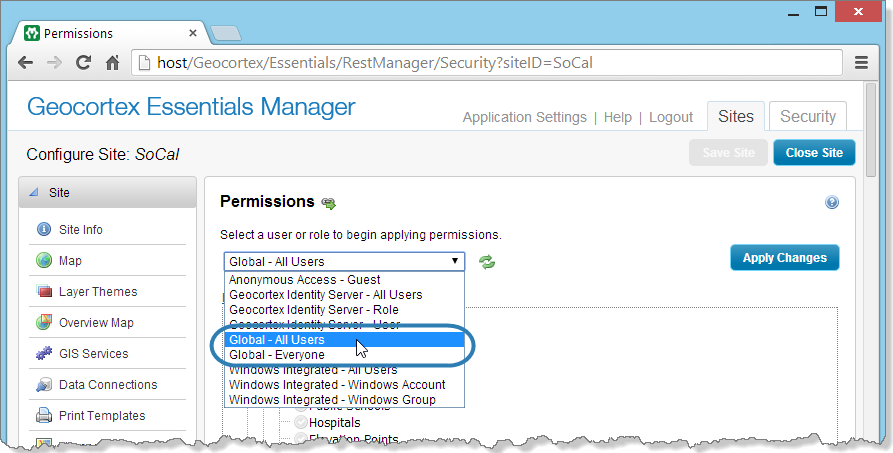The image size is (893, 453).
Task: Open the user or role dropdown
Action: coord(344,262)
